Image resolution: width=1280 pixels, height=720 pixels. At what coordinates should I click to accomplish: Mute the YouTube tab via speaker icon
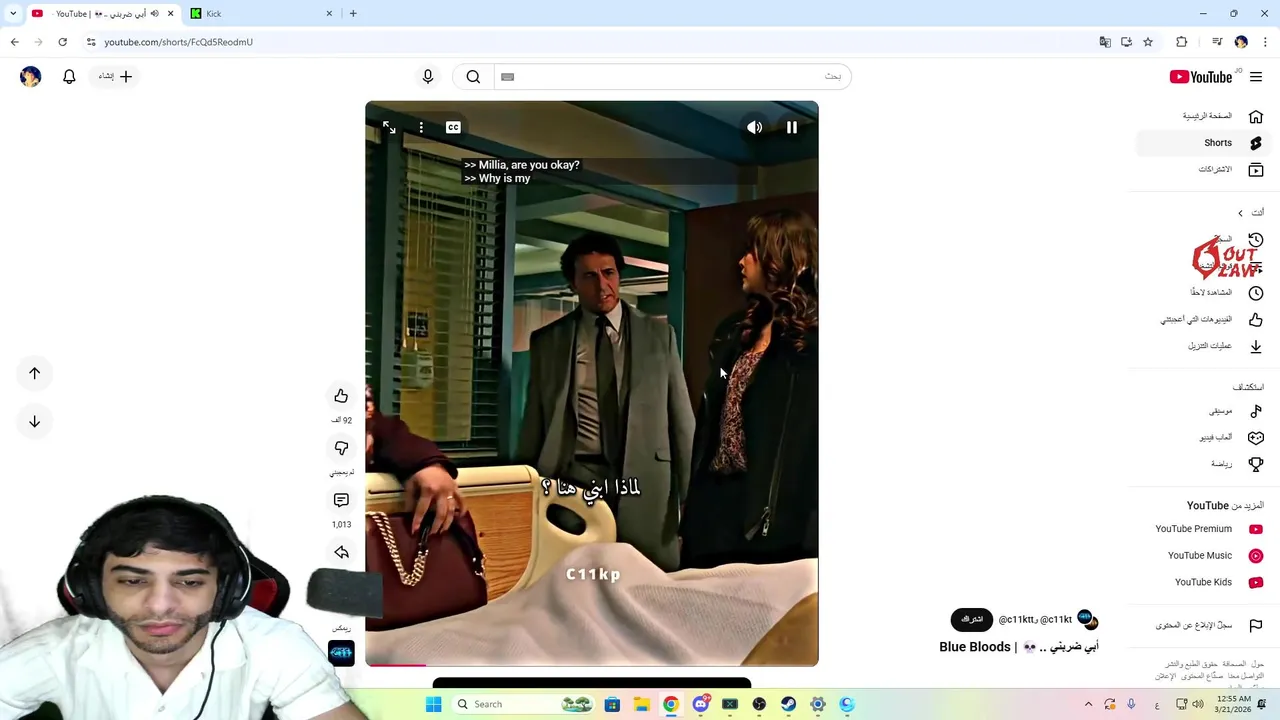[154, 14]
